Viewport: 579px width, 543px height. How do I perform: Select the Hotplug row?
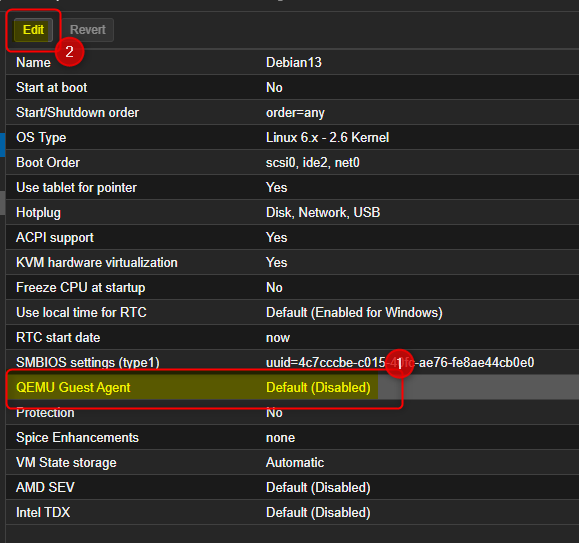coord(292,213)
